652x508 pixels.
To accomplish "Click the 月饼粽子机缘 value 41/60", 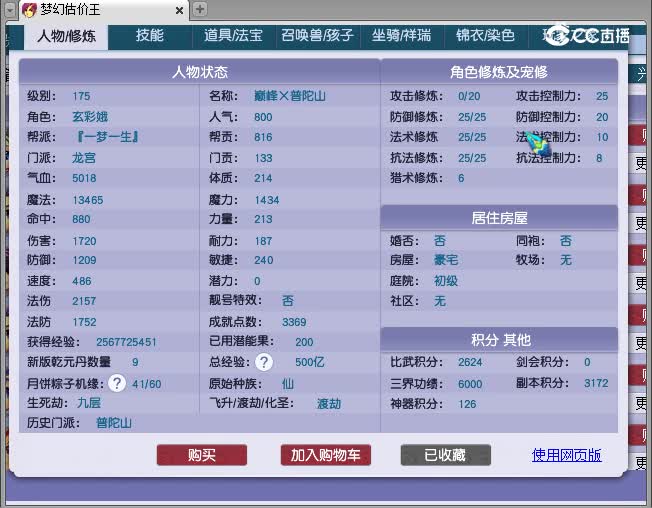I will point(147,384).
